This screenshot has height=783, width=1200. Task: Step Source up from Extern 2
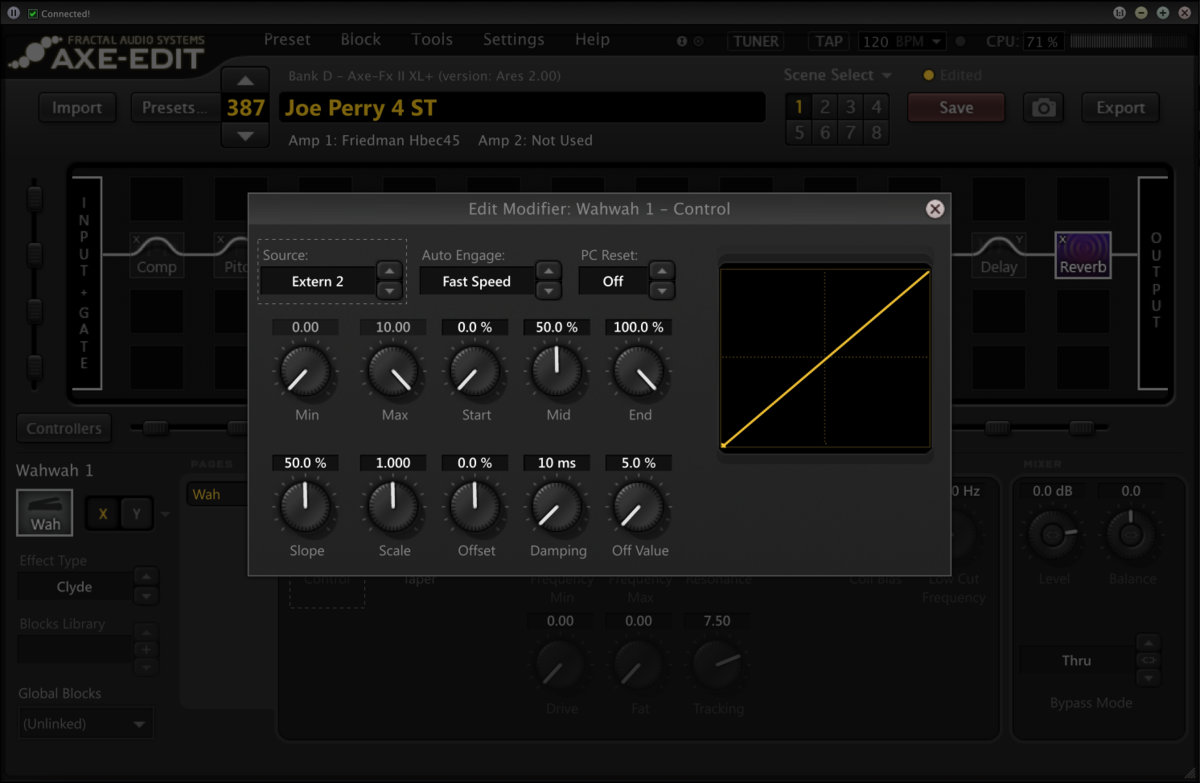(389, 271)
